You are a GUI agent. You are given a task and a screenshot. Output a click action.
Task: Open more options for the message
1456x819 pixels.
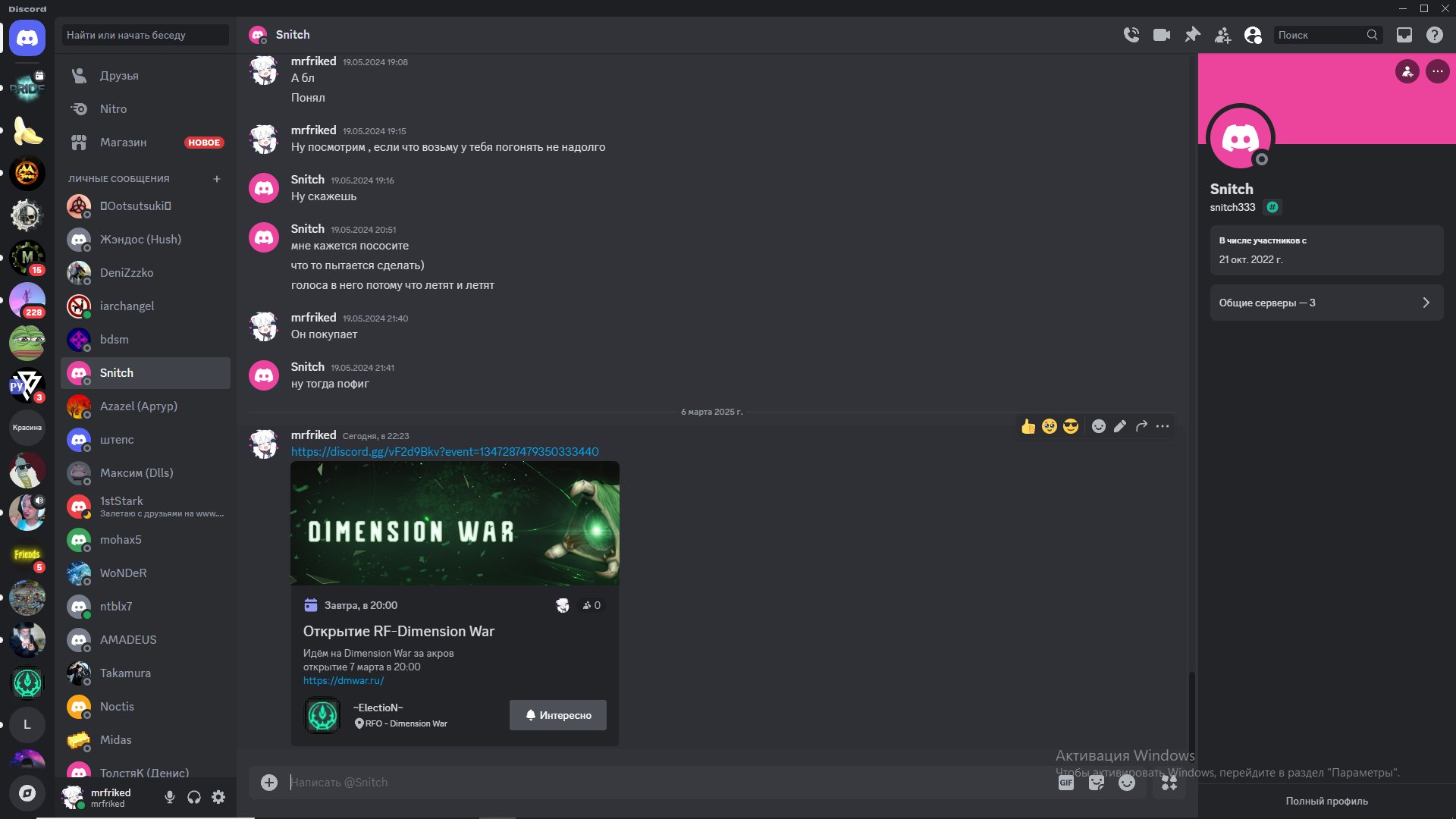[x=1163, y=426]
